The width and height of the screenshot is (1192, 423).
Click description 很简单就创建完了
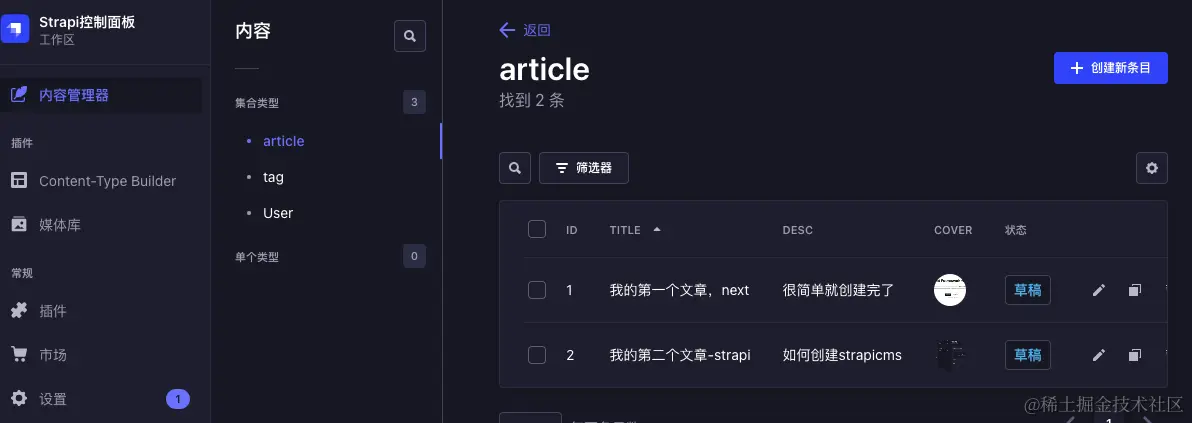click(839, 290)
